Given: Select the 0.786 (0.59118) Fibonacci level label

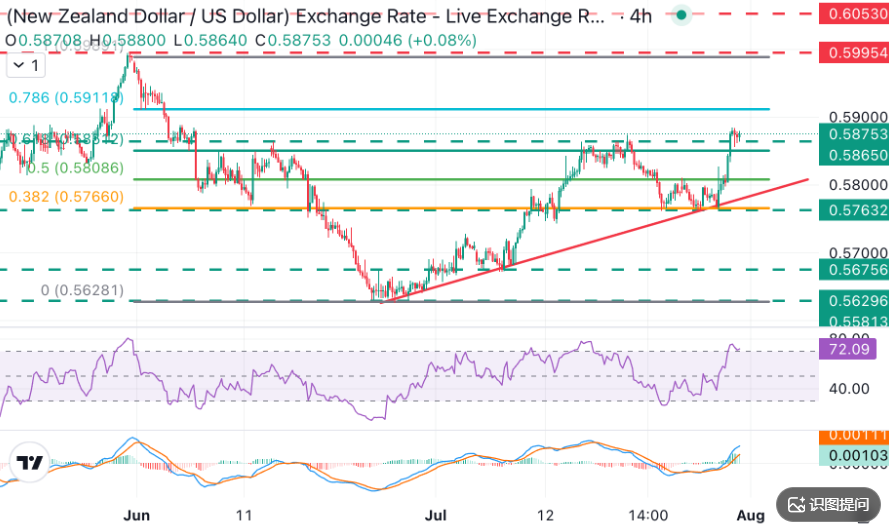Looking at the screenshot, I should [x=66, y=98].
